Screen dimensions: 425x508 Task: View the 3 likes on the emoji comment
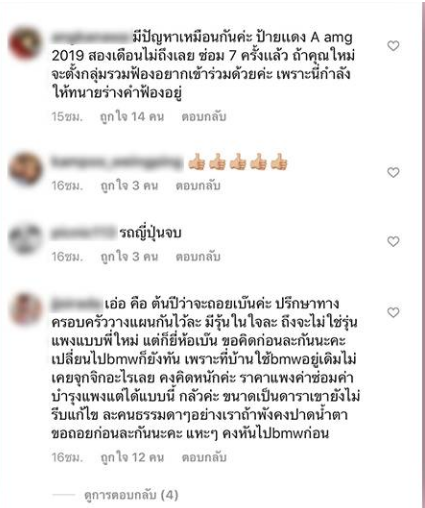129,186
